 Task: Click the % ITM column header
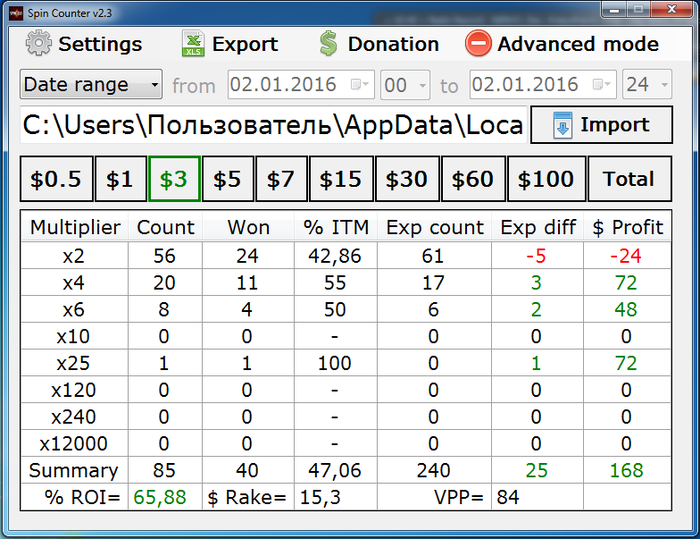click(x=336, y=227)
